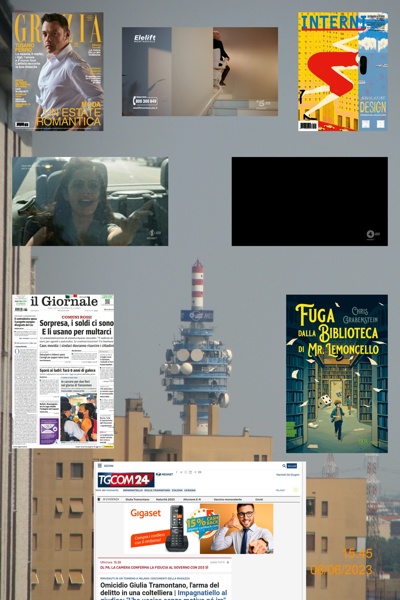Open the Grazia magazine cover thumbnail

(58, 72)
